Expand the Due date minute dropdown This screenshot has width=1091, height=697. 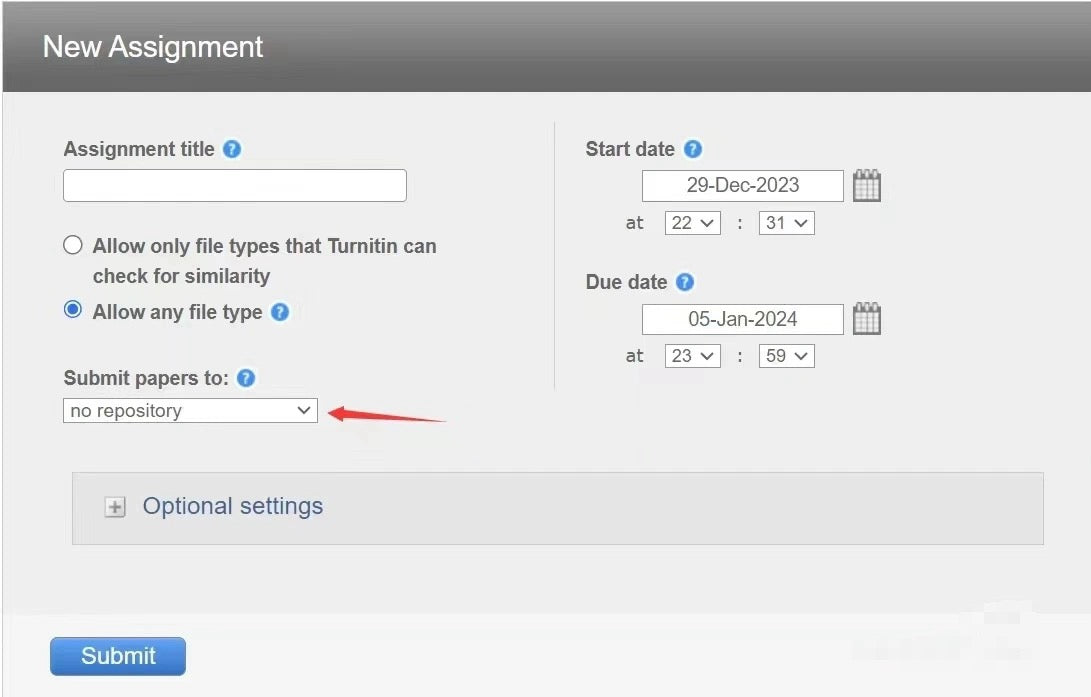pos(786,356)
